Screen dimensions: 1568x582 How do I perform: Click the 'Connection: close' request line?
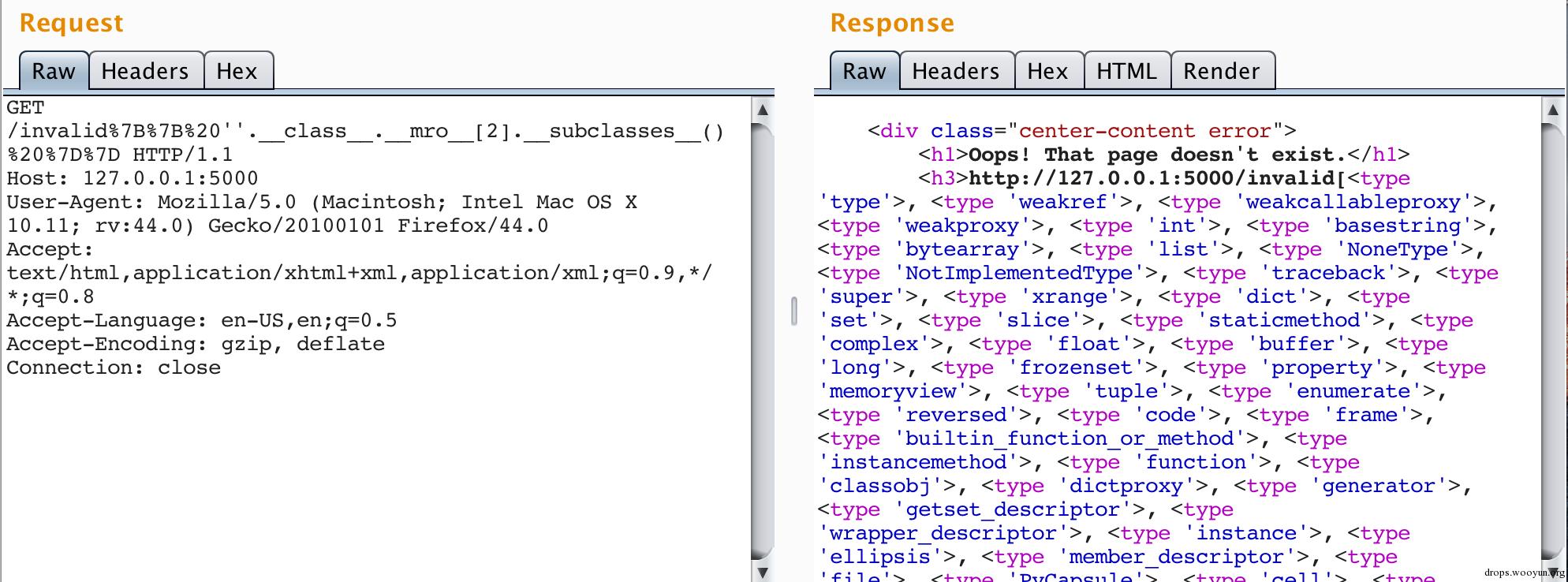coord(114,367)
